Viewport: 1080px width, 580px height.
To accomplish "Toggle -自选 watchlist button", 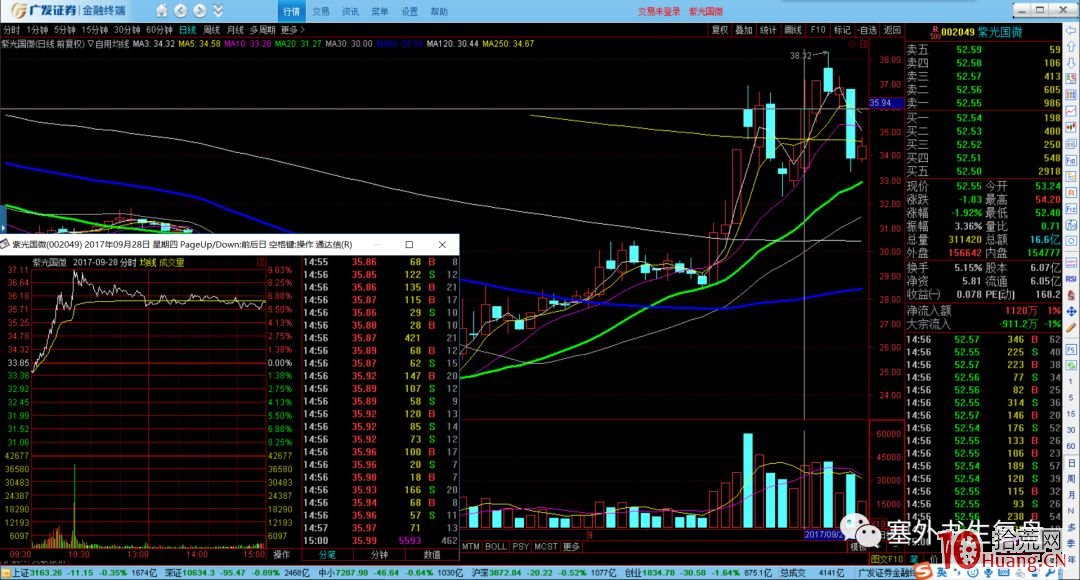I will (x=867, y=30).
